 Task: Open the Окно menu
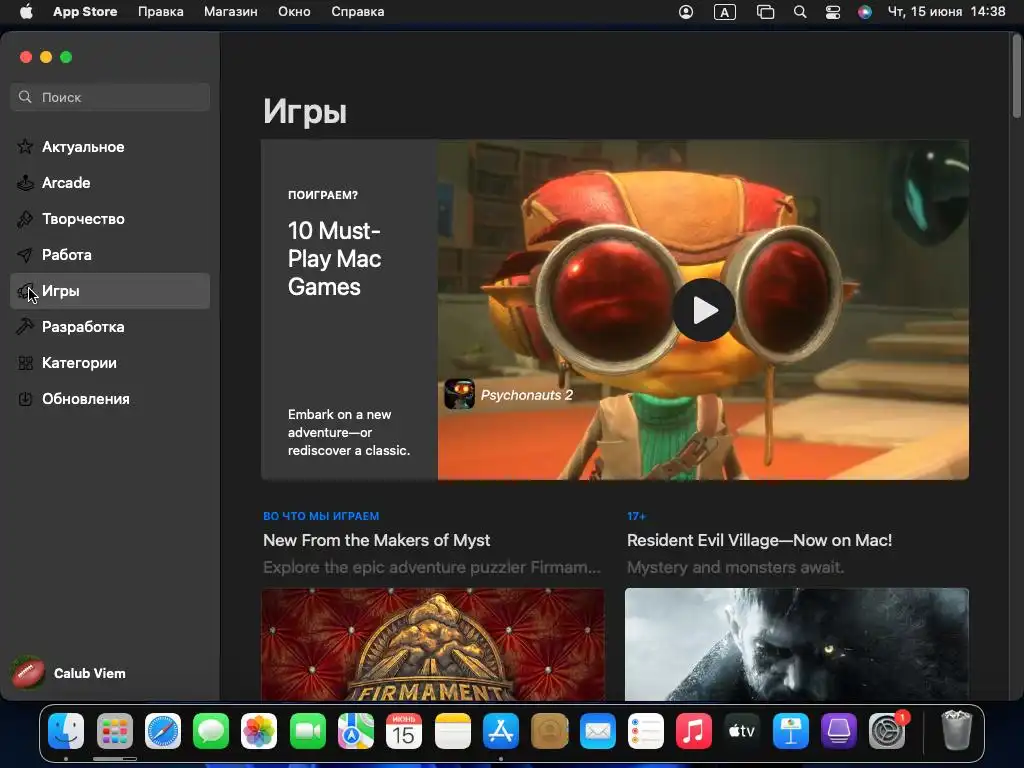[x=294, y=12]
